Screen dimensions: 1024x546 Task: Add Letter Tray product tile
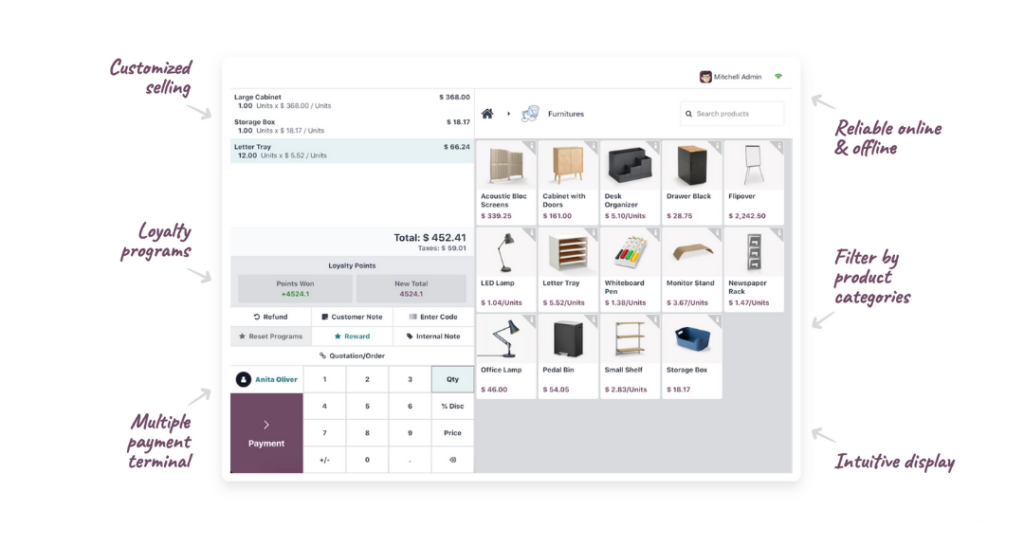[568, 269]
